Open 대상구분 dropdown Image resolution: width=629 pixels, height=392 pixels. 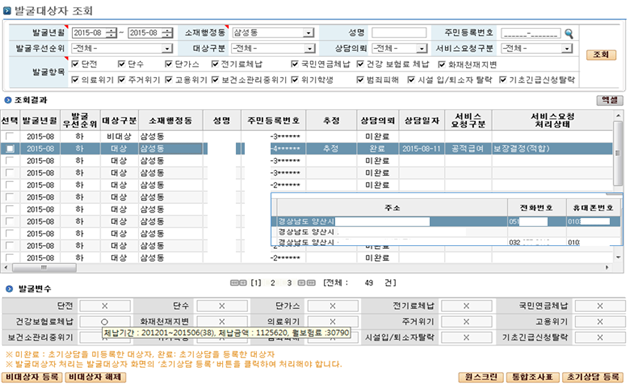tap(309, 49)
